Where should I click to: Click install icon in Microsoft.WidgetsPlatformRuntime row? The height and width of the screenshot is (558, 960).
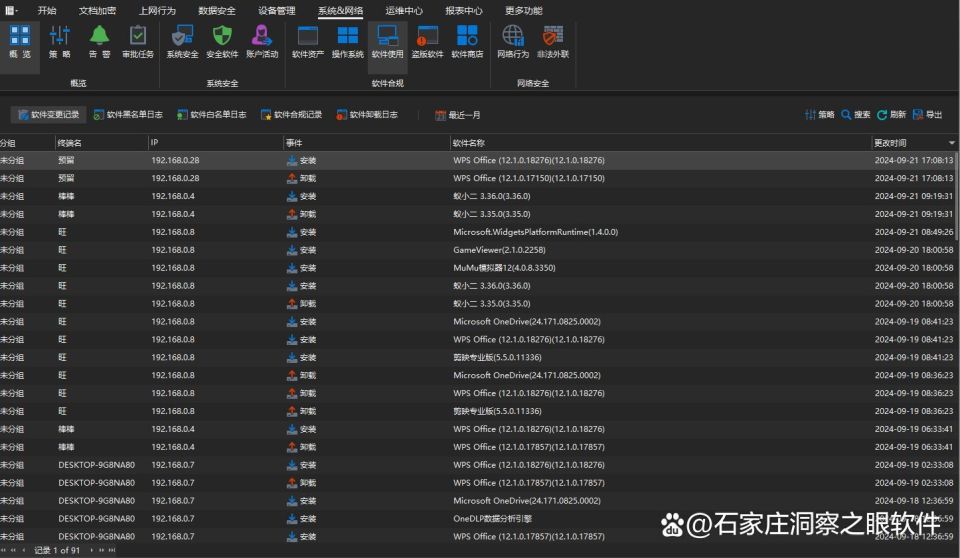[x=292, y=232]
